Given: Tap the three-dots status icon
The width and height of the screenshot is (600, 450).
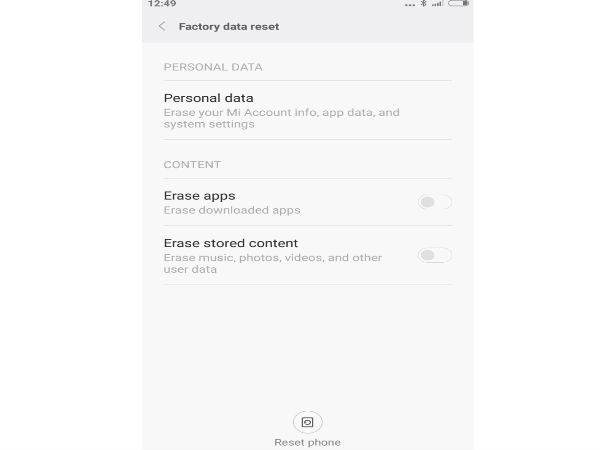Looking at the screenshot, I should pos(408,4).
